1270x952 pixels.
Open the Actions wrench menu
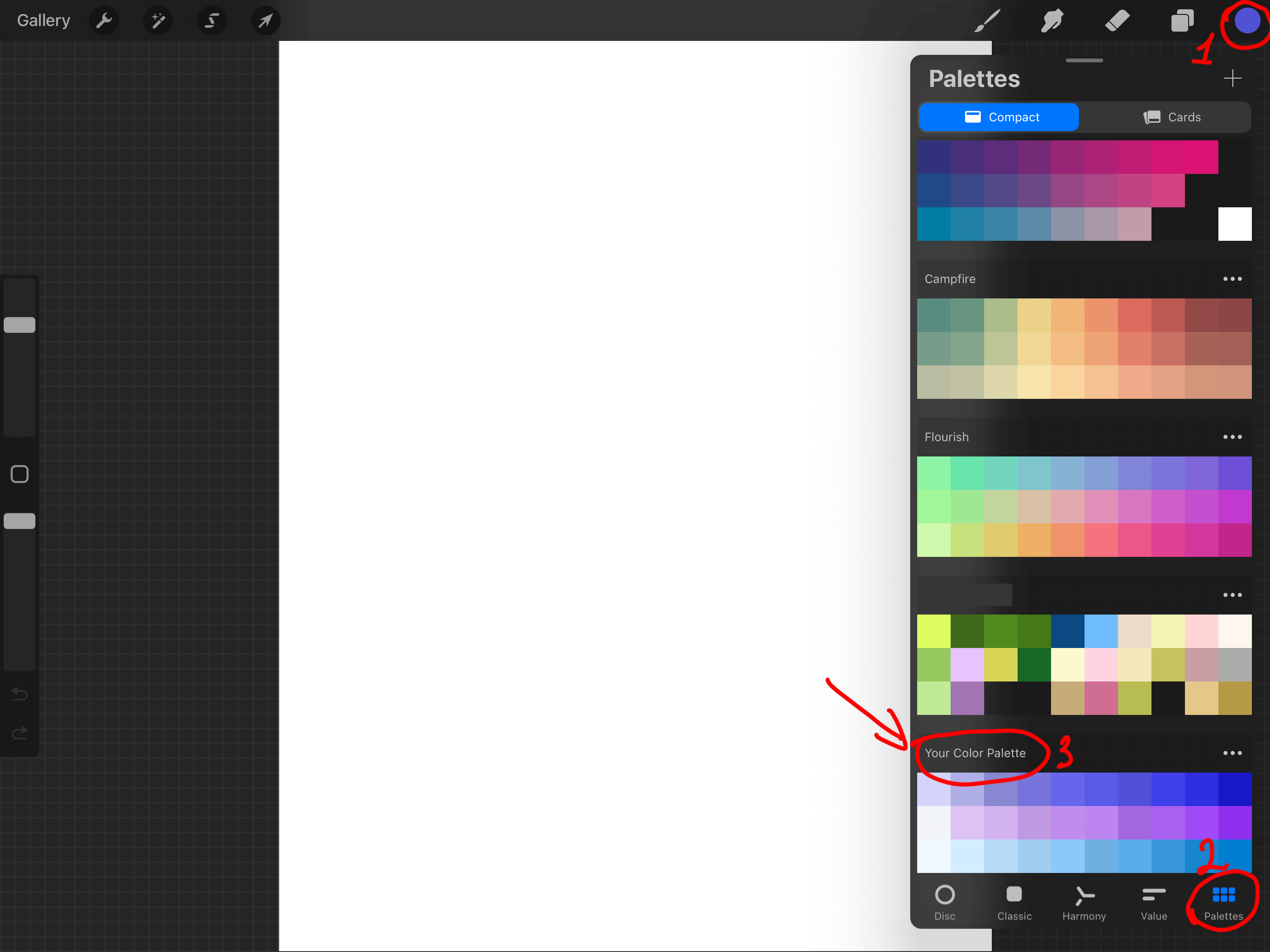coord(104,20)
